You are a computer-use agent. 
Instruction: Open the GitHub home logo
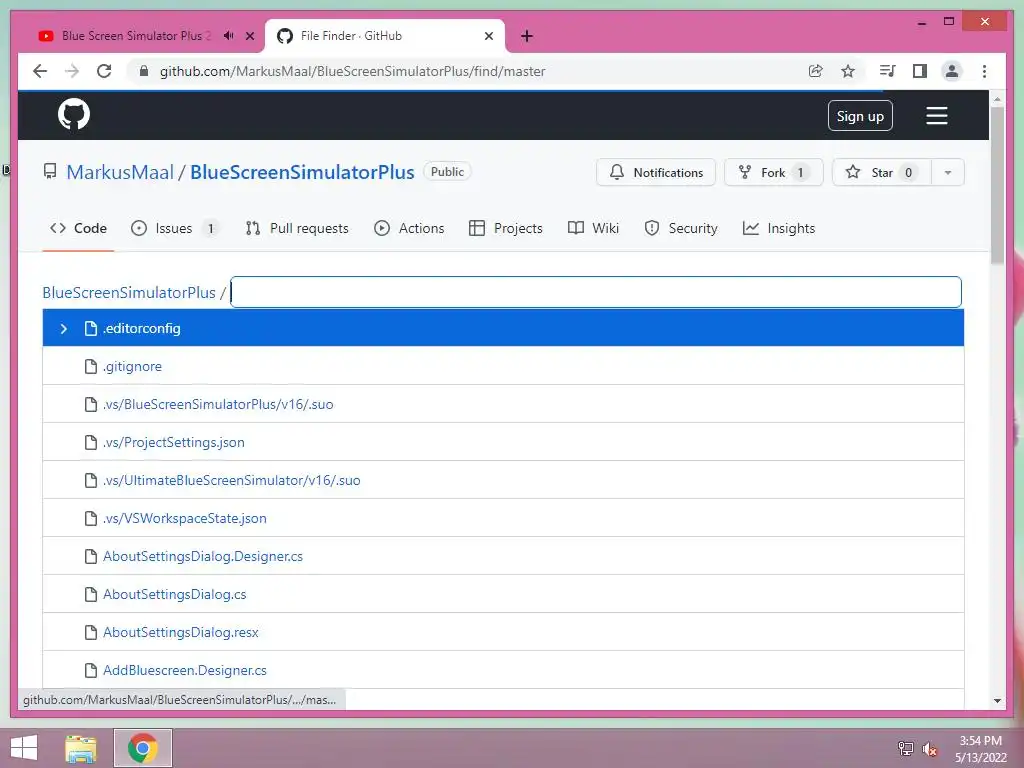coord(74,115)
